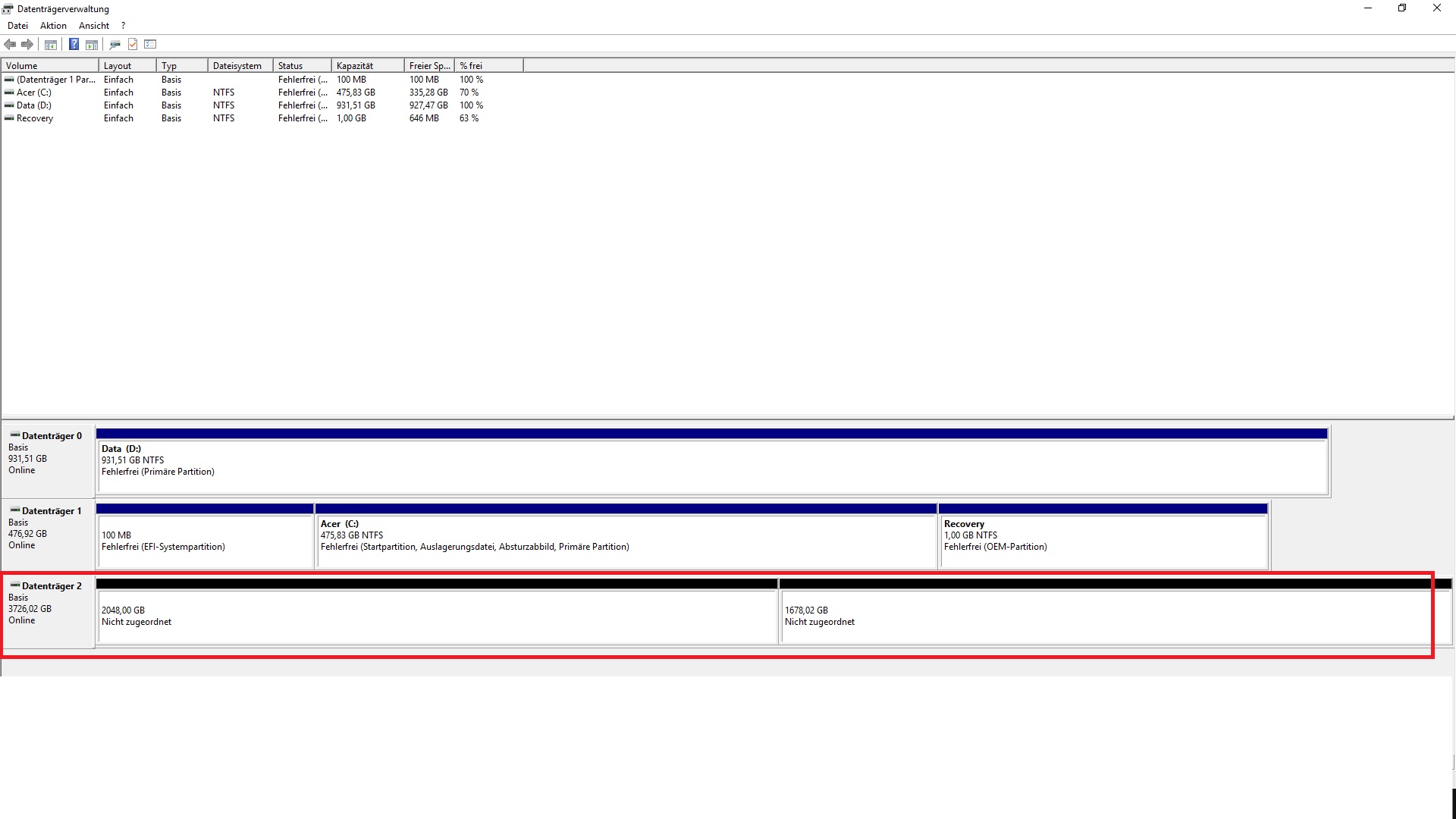Viewport: 1456px width, 819px height.
Task: Click the connect/rescan drive toolbar icon
Action: (x=115, y=44)
